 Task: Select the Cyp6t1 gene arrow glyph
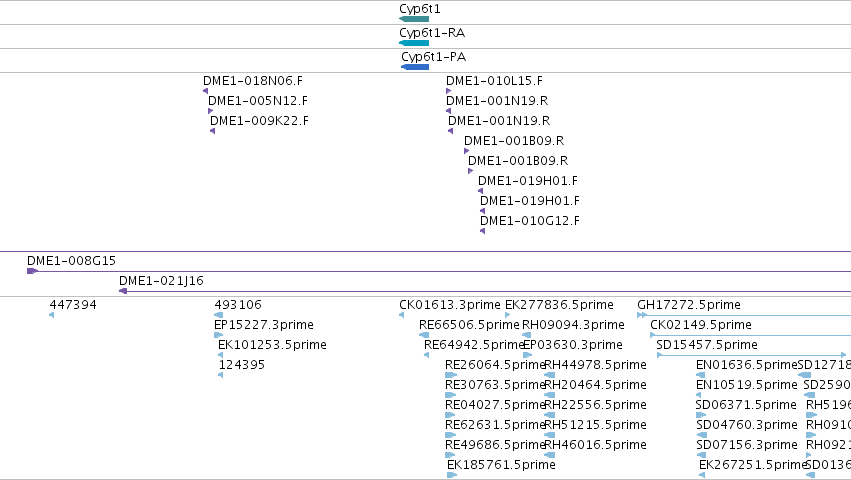[414, 19]
